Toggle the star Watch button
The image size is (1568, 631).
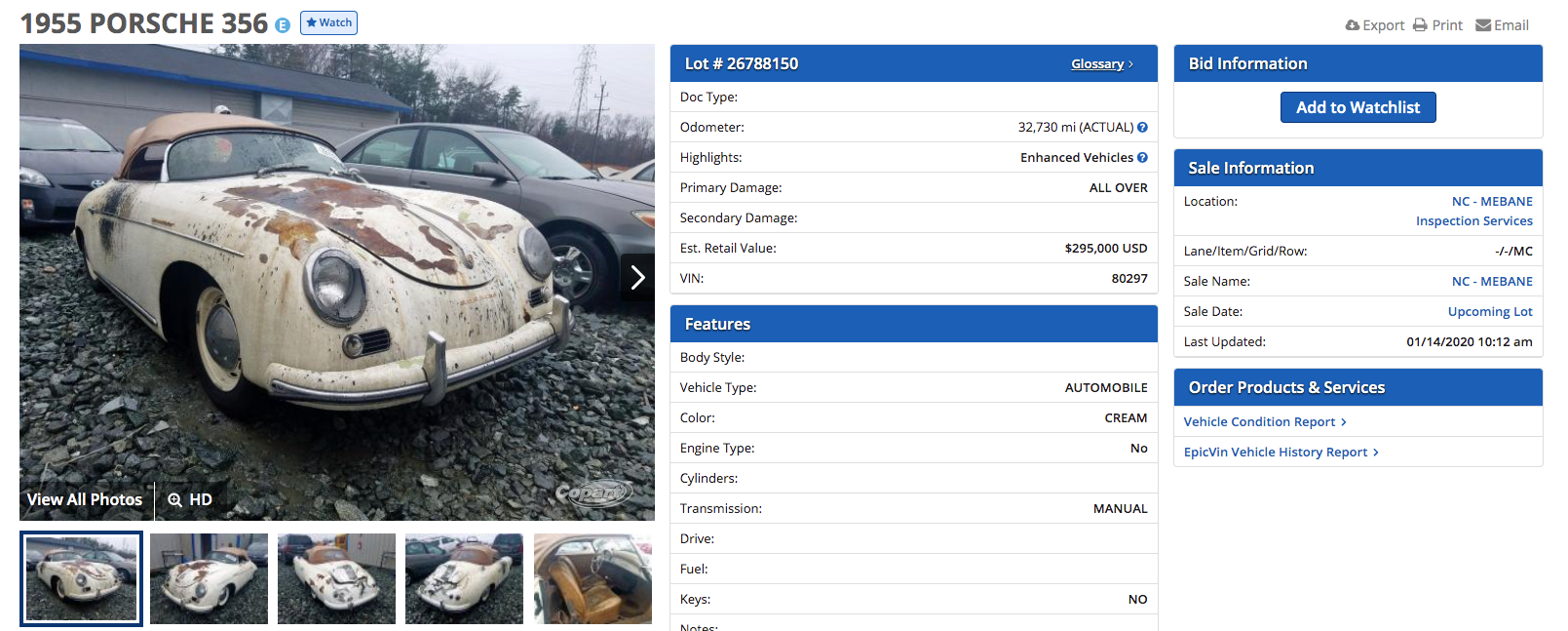(328, 22)
